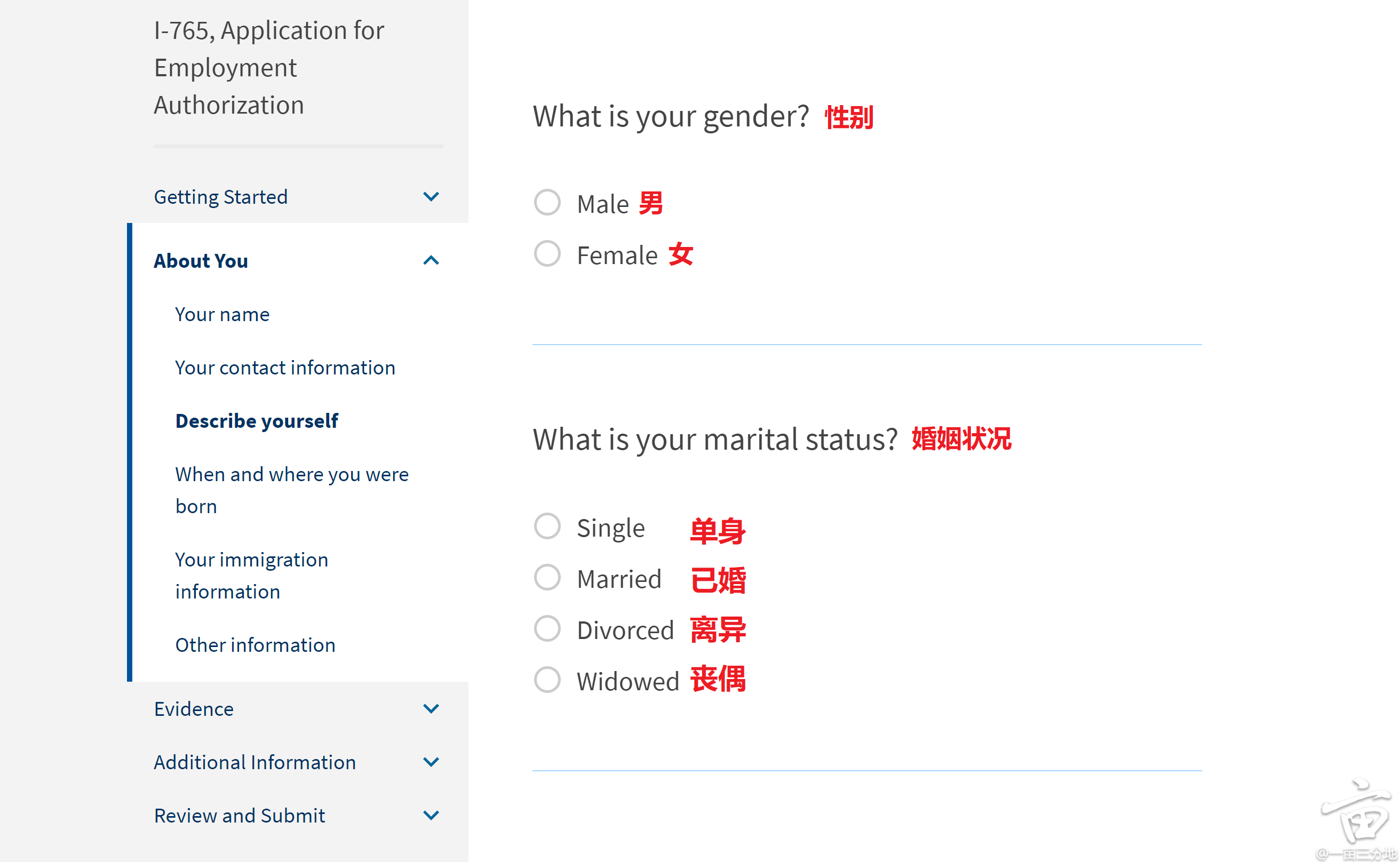Expand the Getting Started chevron
The image size is (1400, 862).
[431, 197]
